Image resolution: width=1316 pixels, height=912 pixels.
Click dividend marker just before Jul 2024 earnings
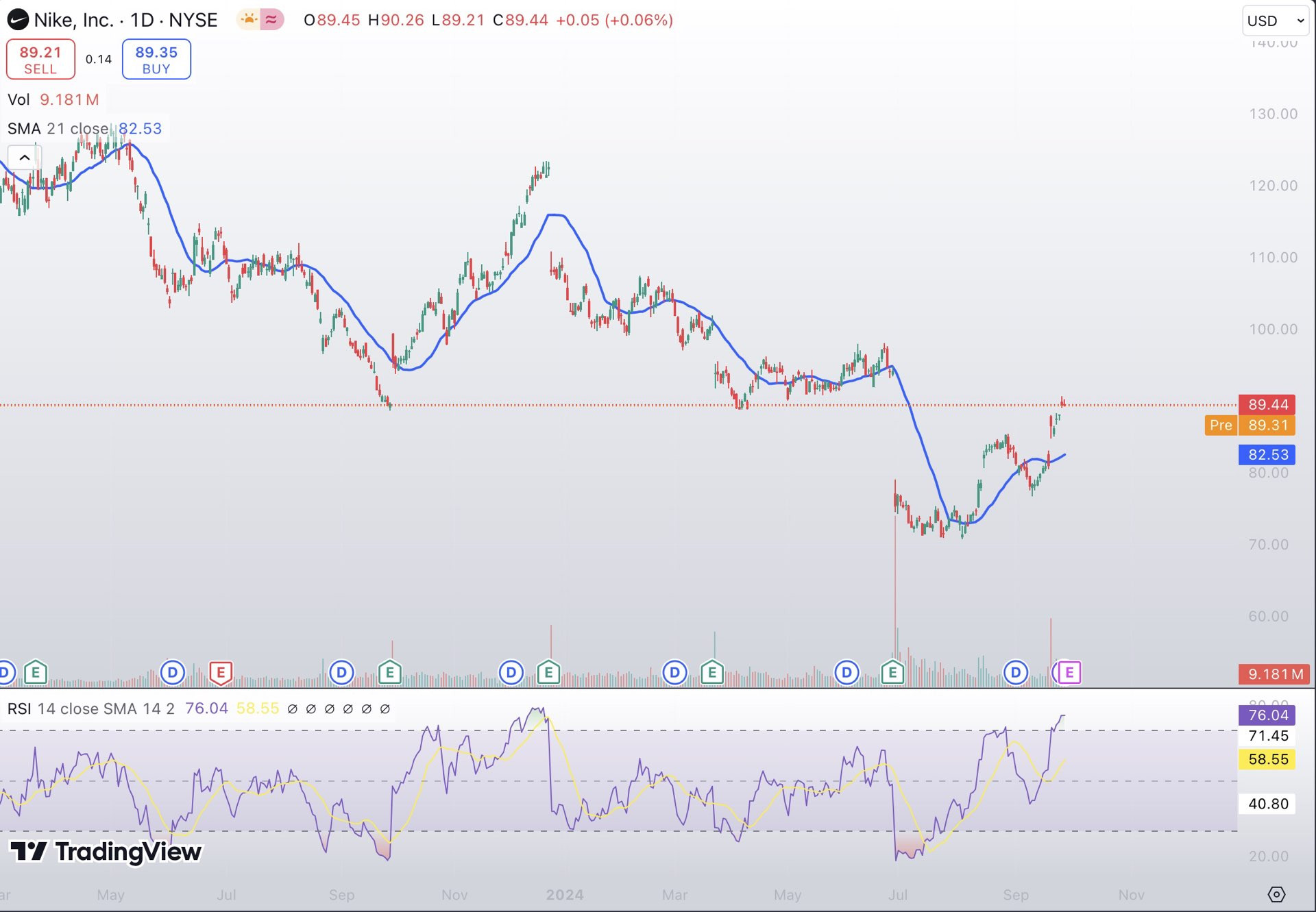tap(846, 673)
